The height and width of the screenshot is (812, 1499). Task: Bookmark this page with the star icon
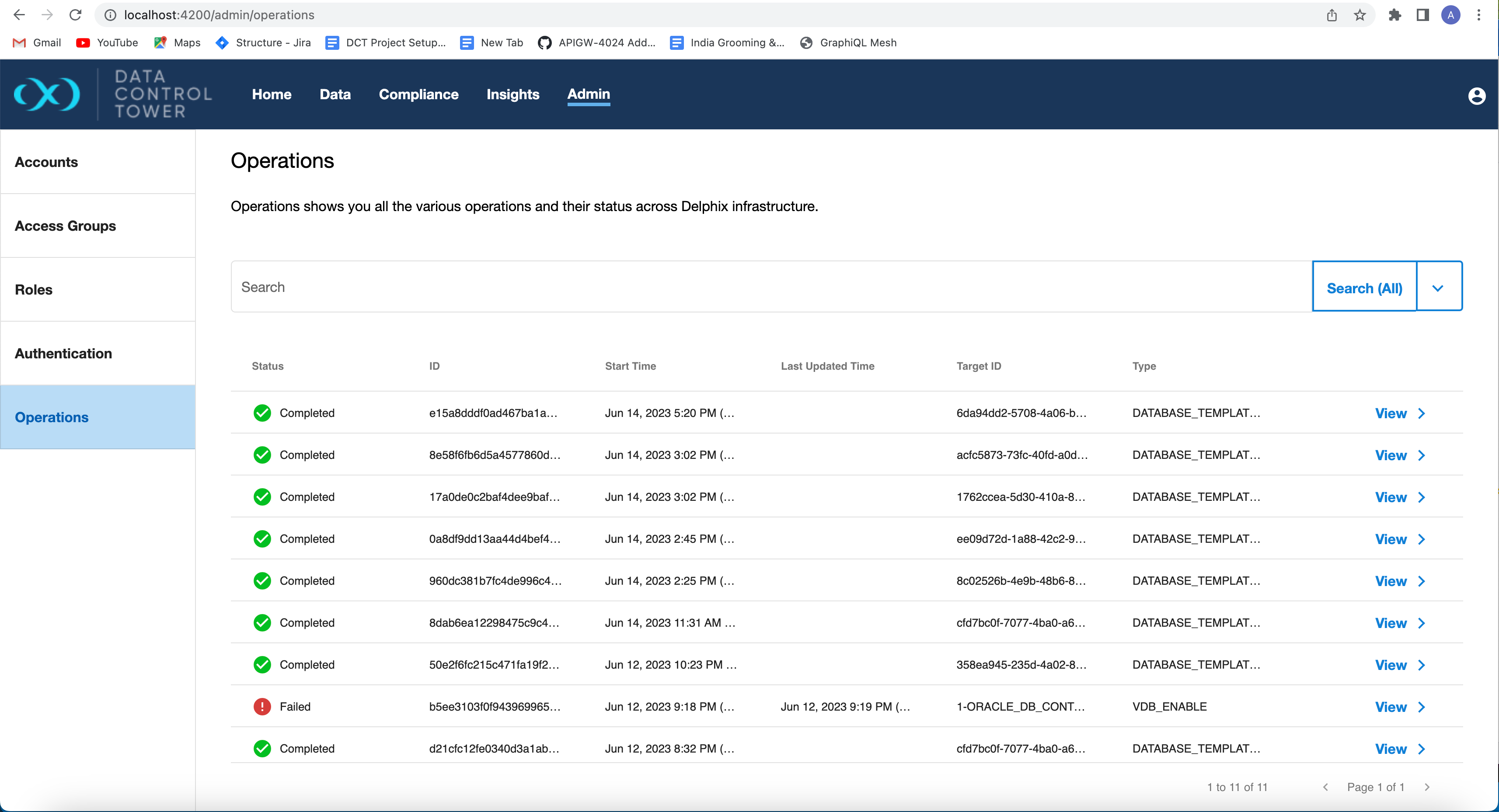[1360, 15]
